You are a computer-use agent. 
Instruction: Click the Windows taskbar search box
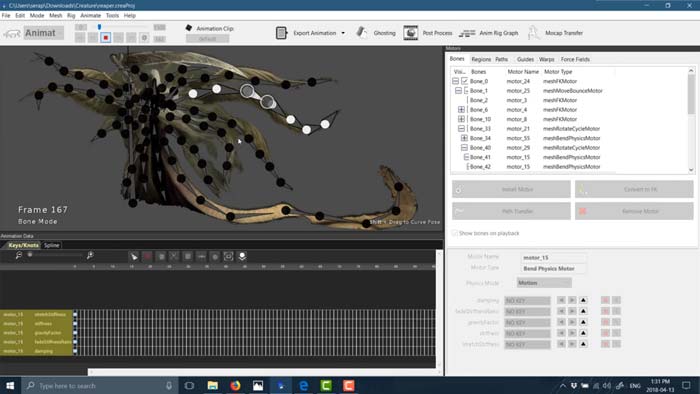99,385
